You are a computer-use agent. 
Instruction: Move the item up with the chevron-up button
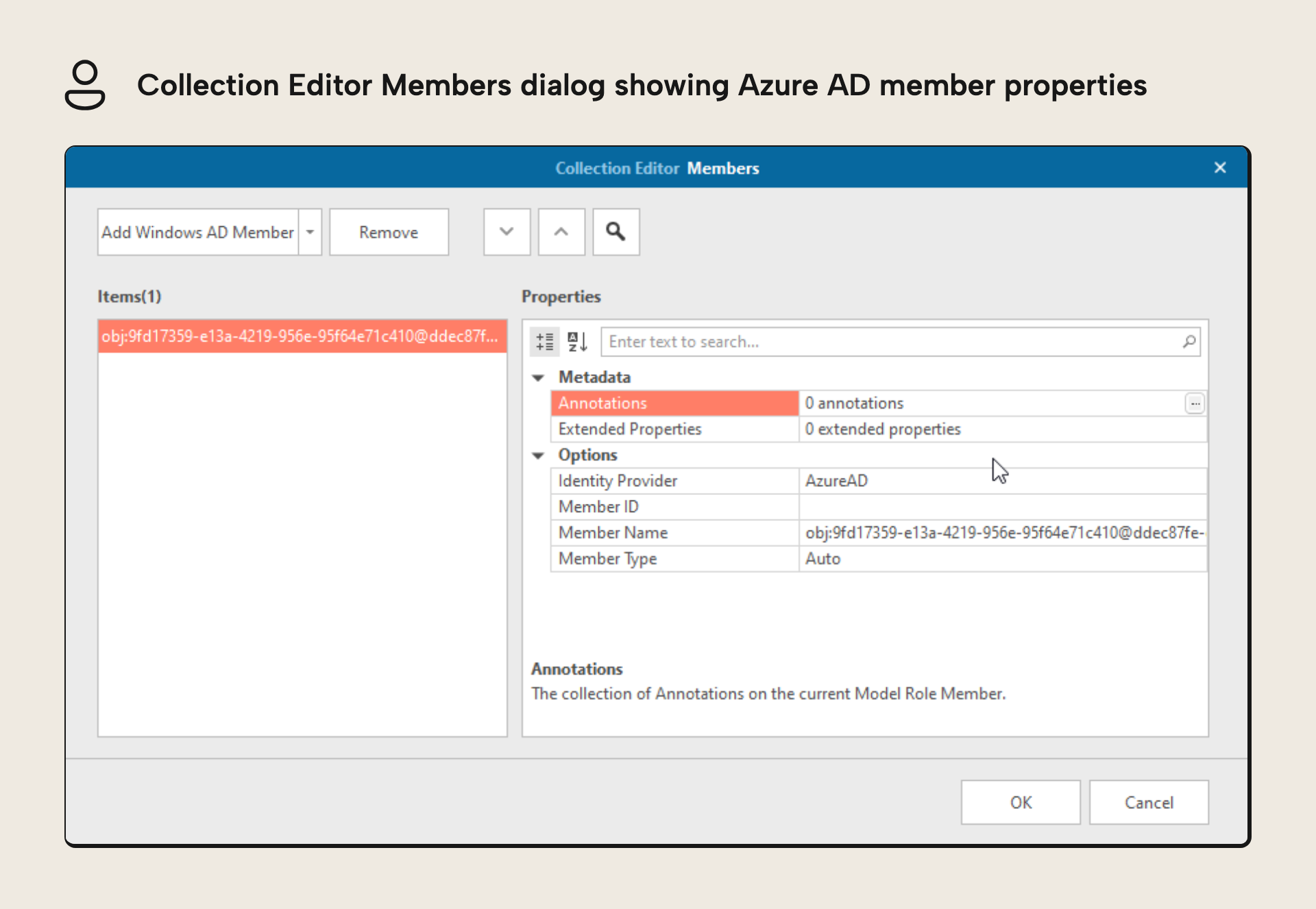tap(561, 232)
